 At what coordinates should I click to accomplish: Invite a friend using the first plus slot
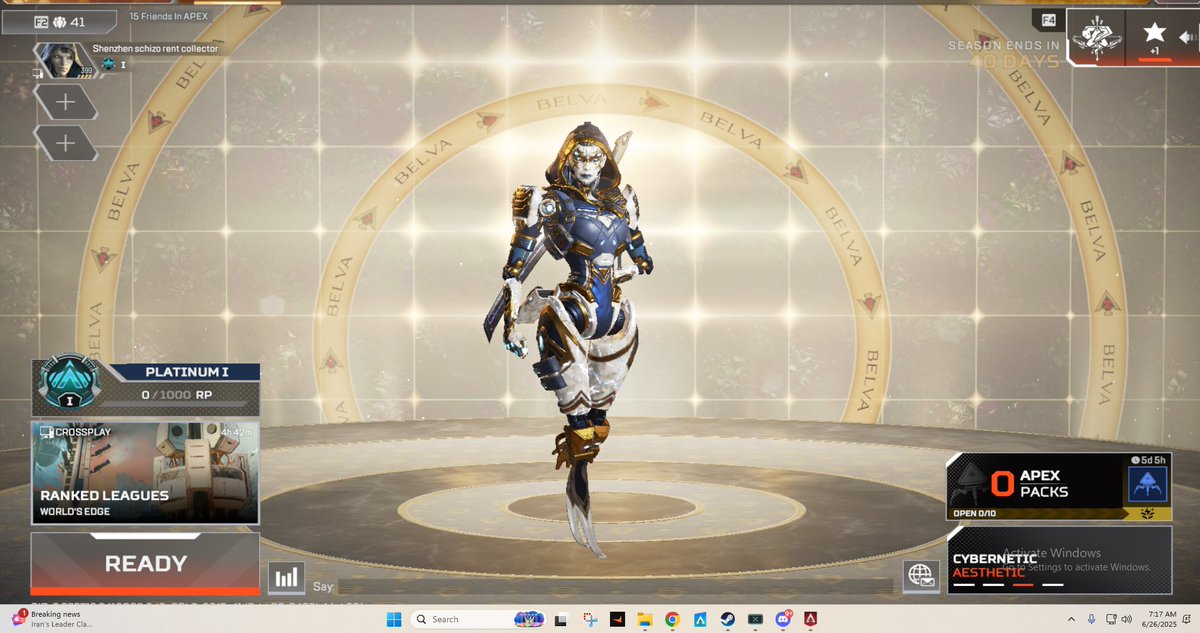pos(65,102)
